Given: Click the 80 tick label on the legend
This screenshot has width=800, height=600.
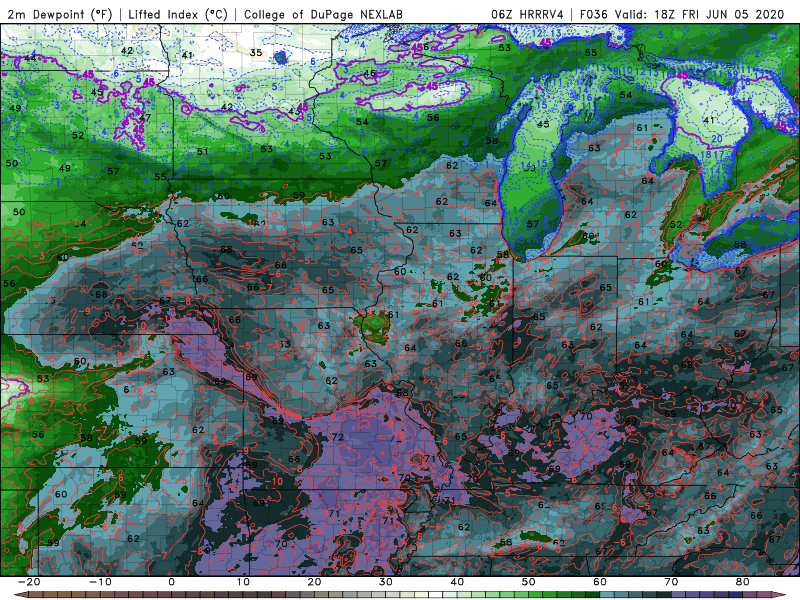Looking at the screenshot, I should [x=743, y=582].
